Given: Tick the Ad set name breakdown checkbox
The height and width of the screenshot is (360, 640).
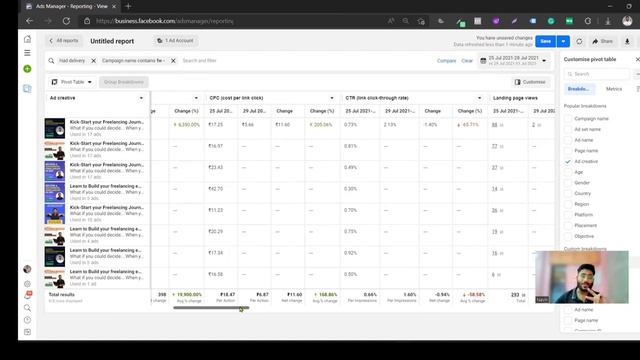Looking at the screenshot, I should click(568, 129).
